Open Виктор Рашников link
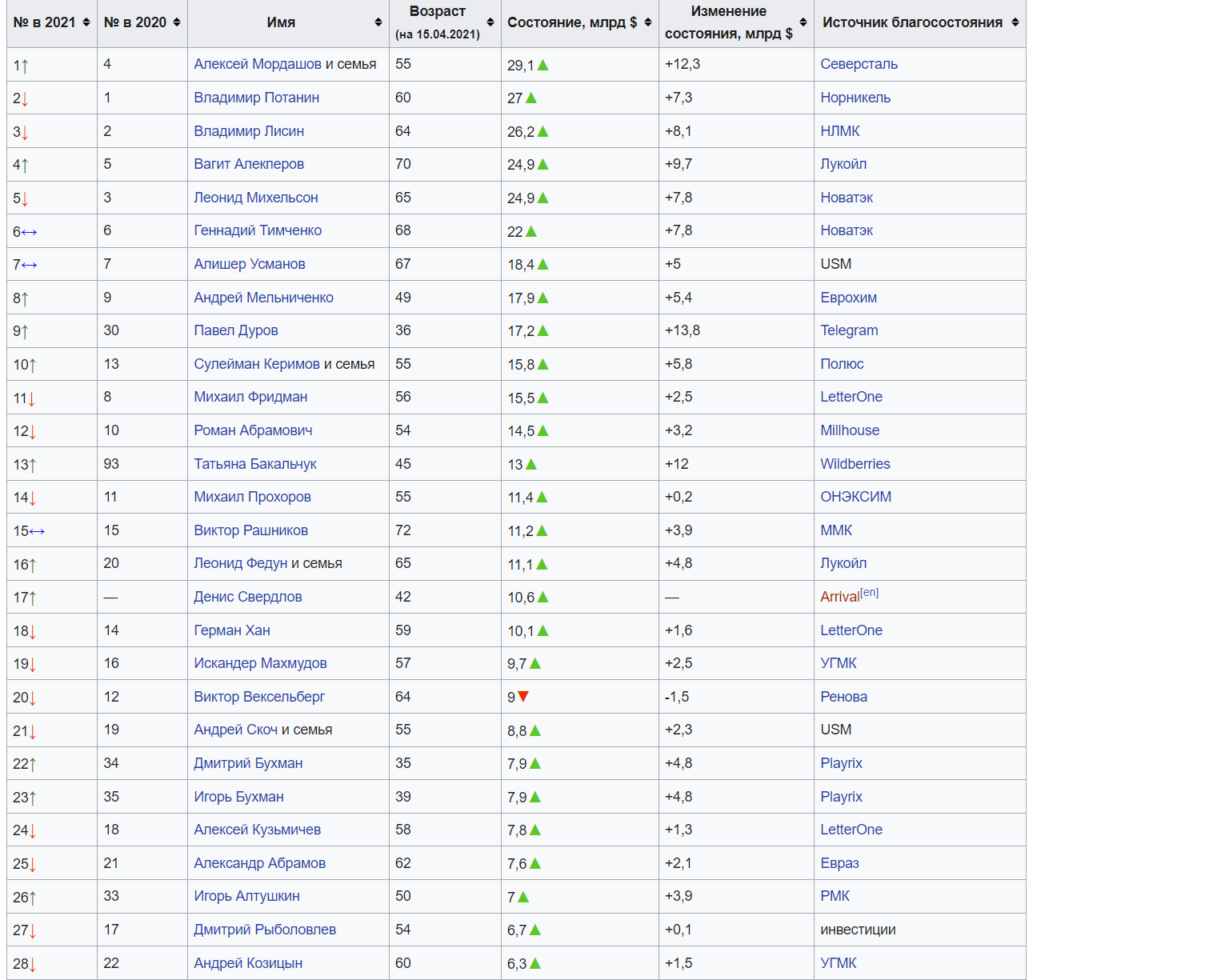The width and height of the screenshot is (1229, 980). pyautogui.click(x=250, y=530)
